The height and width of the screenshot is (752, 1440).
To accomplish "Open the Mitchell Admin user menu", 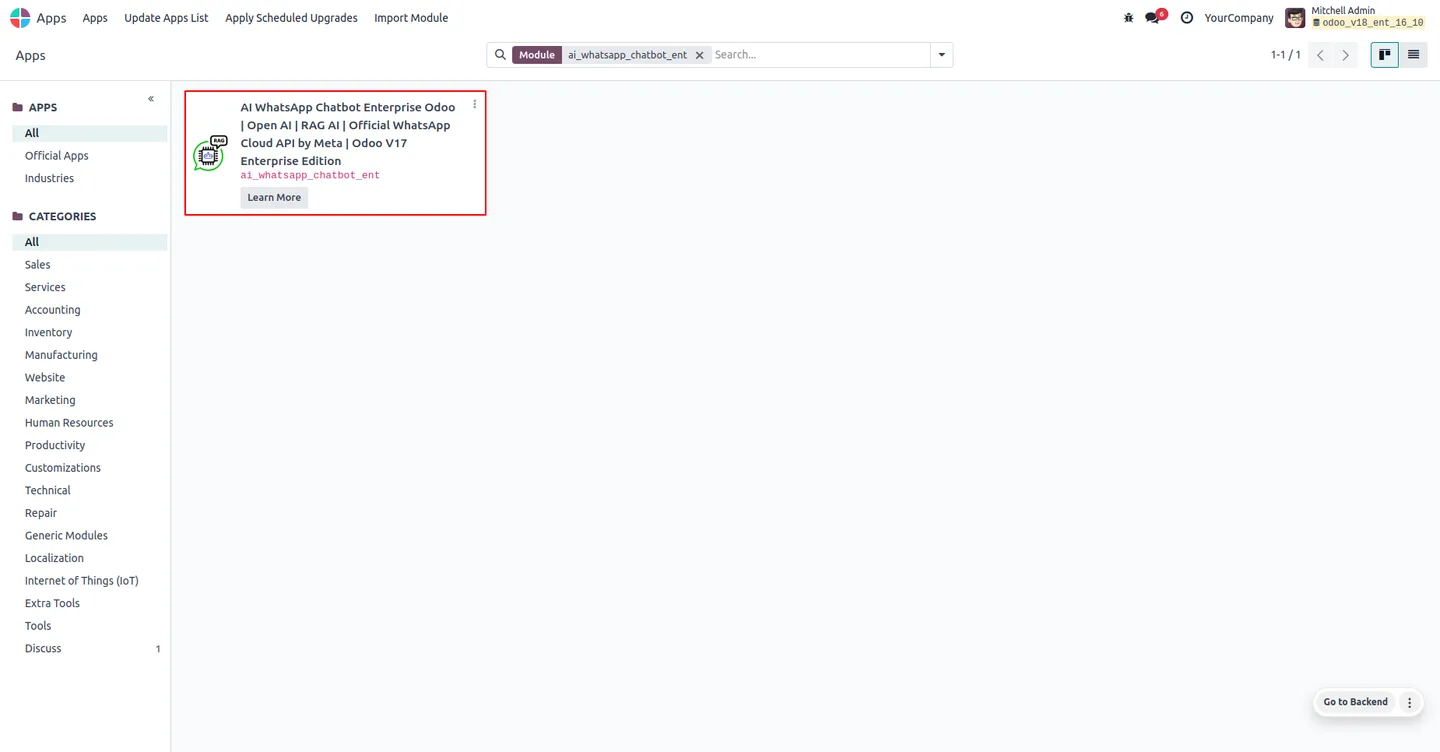I will pos(1357,17).
